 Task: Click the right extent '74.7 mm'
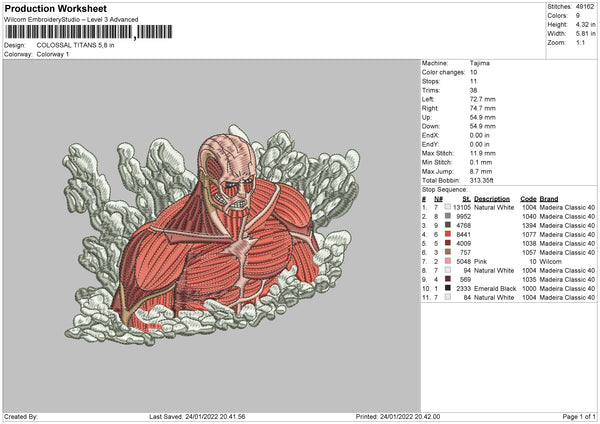click(483, 108)
